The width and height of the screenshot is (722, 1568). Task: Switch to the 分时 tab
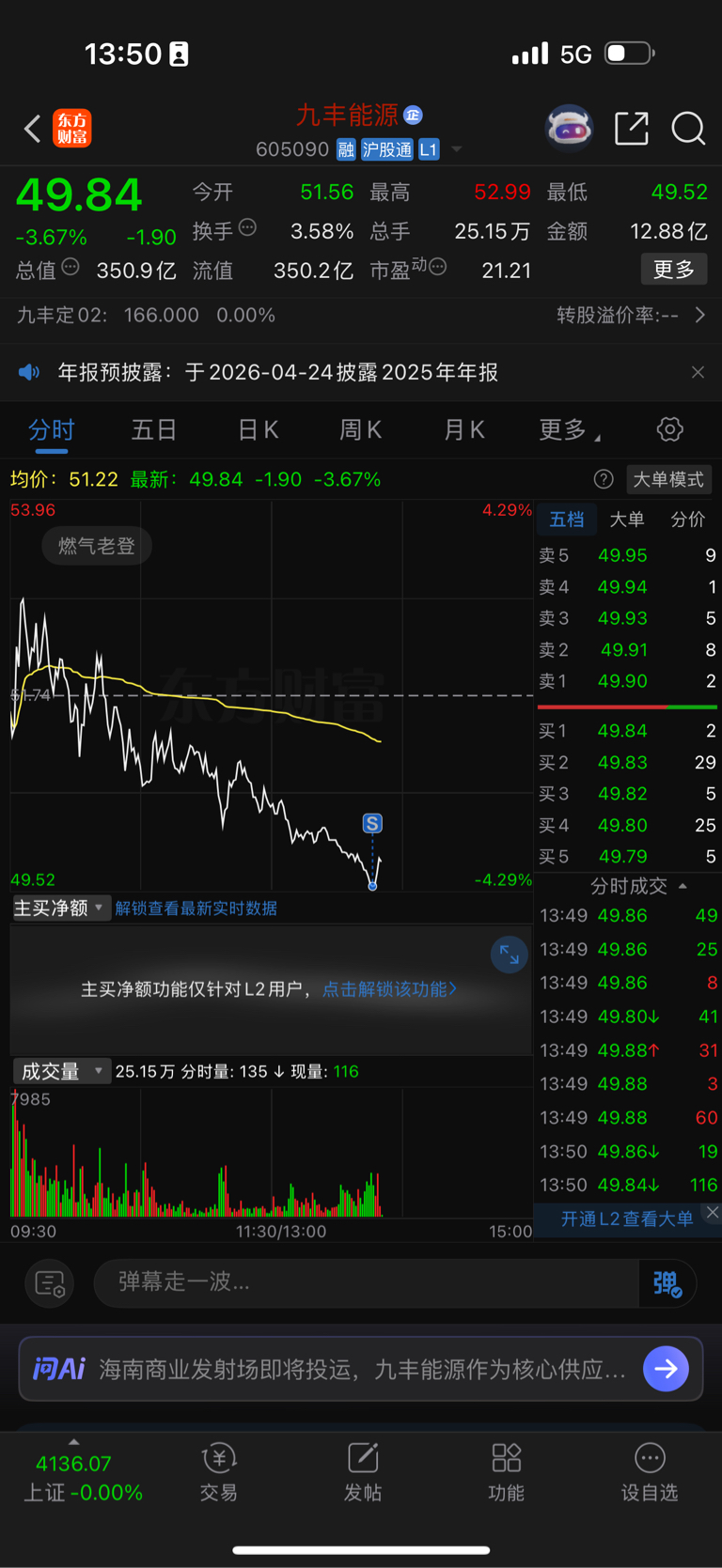(x=52, y=430)
